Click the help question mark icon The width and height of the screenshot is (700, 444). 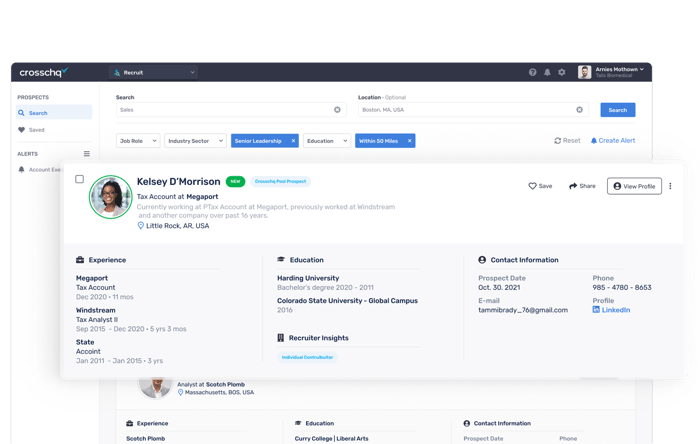click(x=532, y=72)
